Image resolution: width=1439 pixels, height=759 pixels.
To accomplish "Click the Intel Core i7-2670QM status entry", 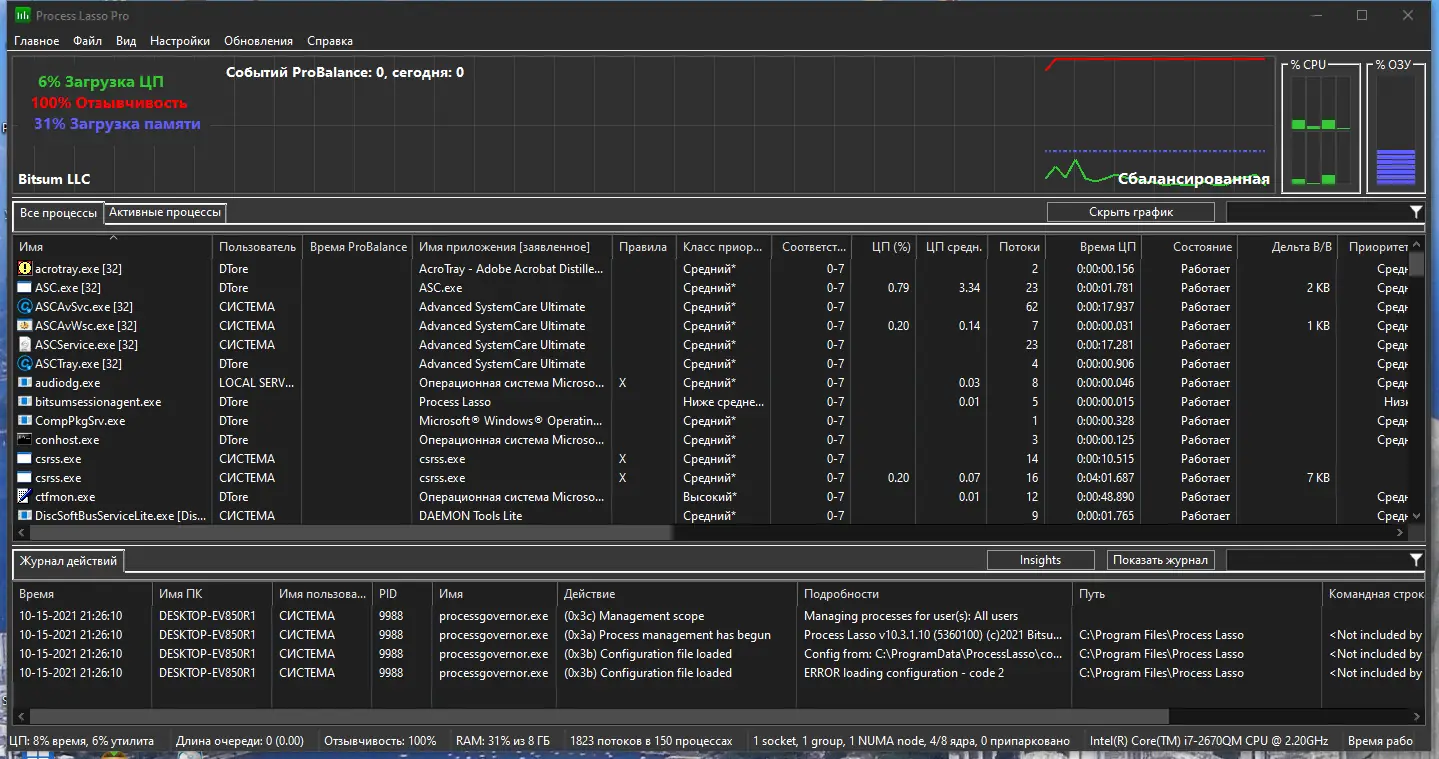I will pos(1209,741).
